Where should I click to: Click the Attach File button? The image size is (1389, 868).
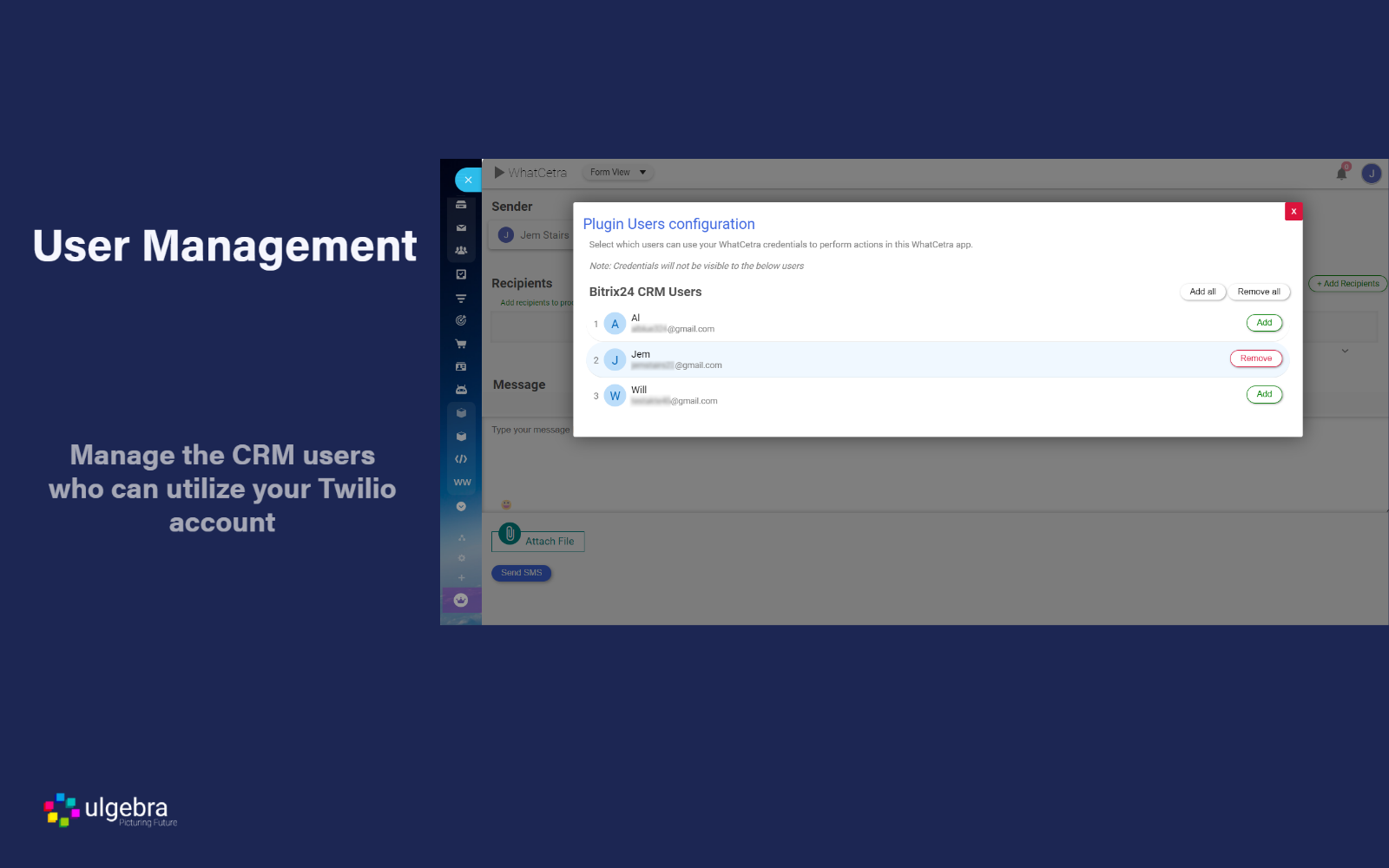pyautogui.click(x=538, y=540)
